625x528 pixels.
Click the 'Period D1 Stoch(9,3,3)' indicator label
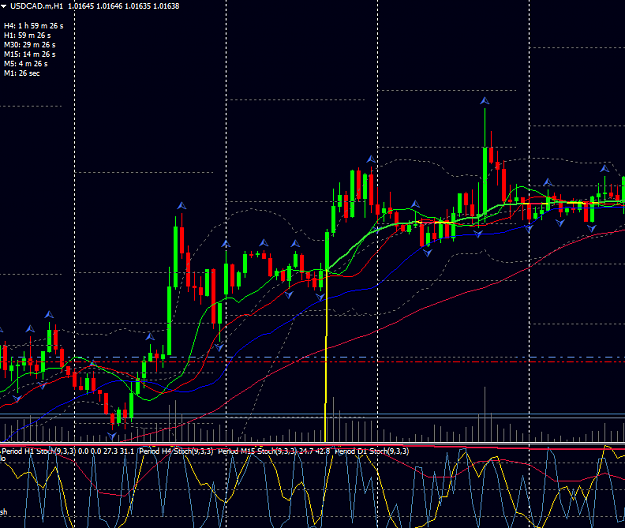[371, 451]
